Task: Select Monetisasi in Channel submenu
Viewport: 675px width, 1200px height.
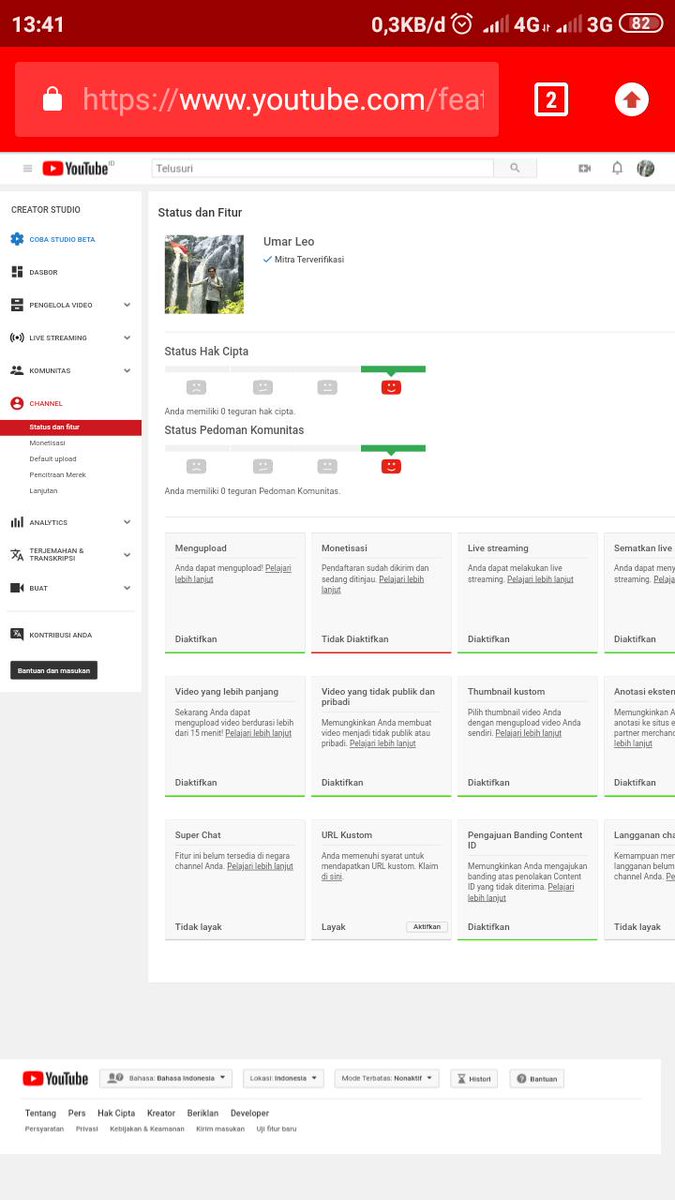Action: [48, 443]
